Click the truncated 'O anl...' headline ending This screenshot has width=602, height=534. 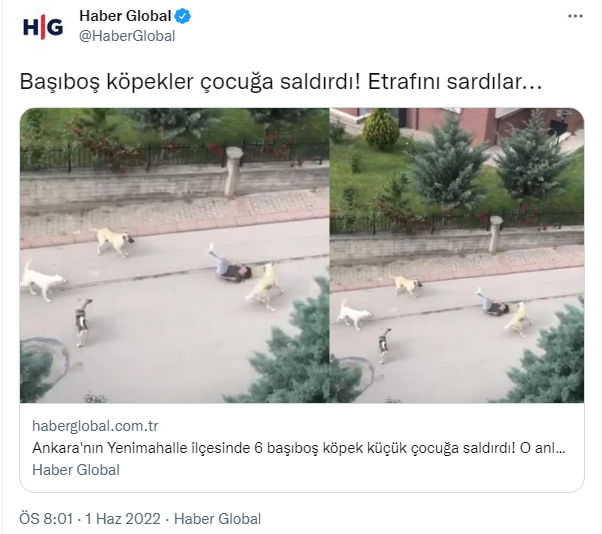[542, 448]
